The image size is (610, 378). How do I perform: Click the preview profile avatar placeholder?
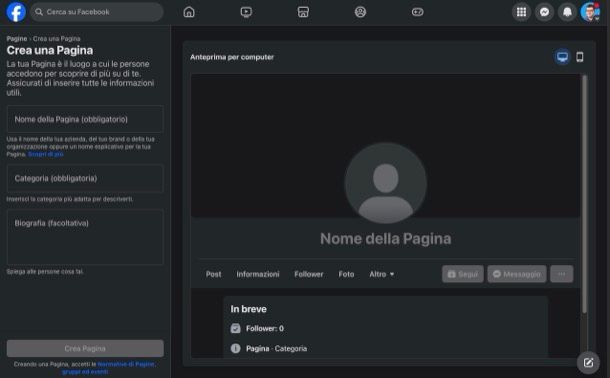coord(386,183)
